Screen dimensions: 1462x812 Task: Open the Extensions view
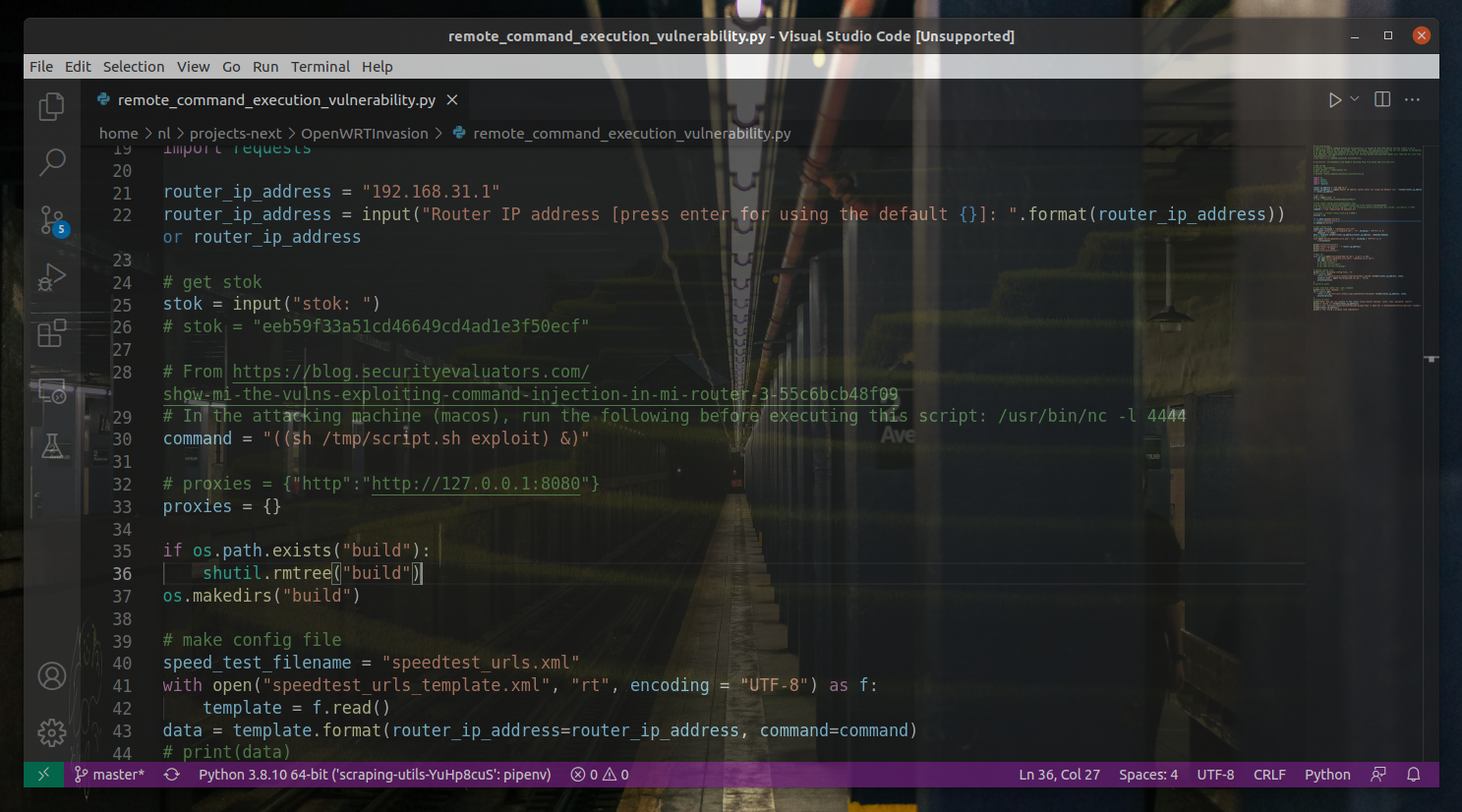52,333
